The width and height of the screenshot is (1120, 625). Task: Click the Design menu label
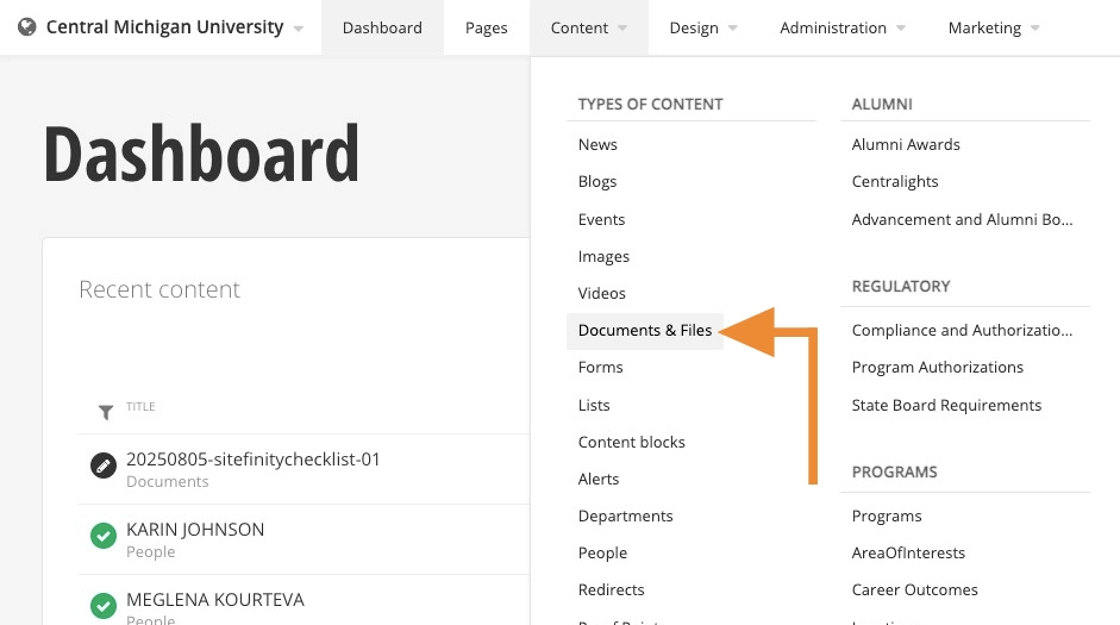[x=694, y=28]
